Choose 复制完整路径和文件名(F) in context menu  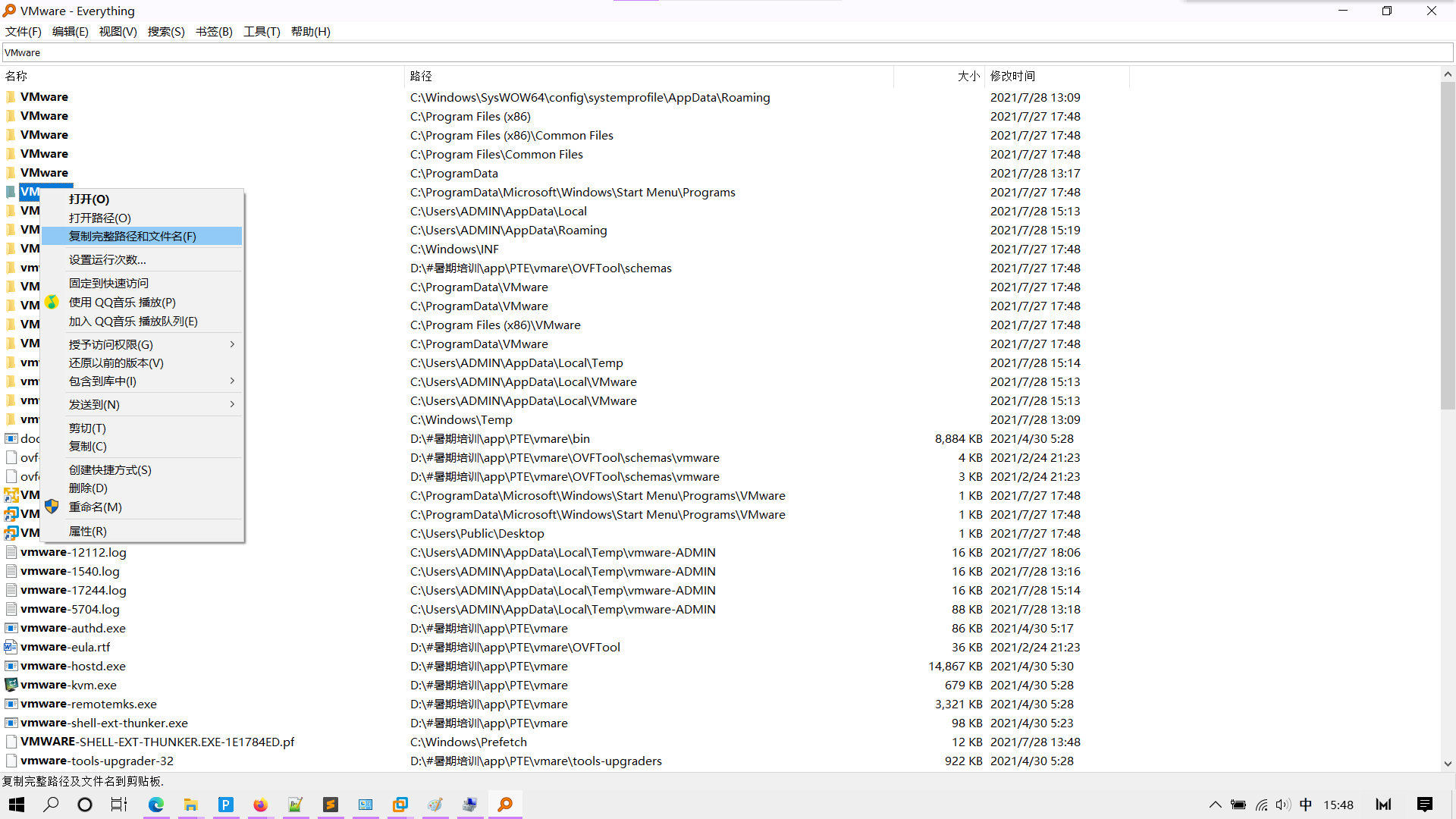click(133, 237)
